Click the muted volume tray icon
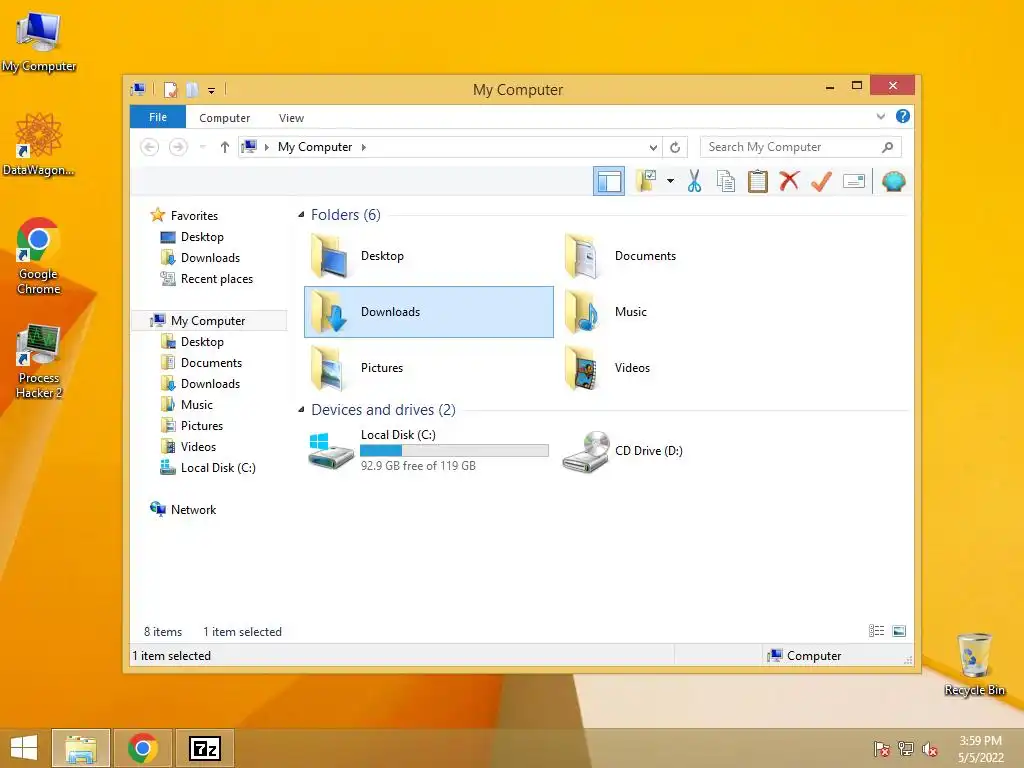Screen dimensions: 1024x768 point(929,749)
